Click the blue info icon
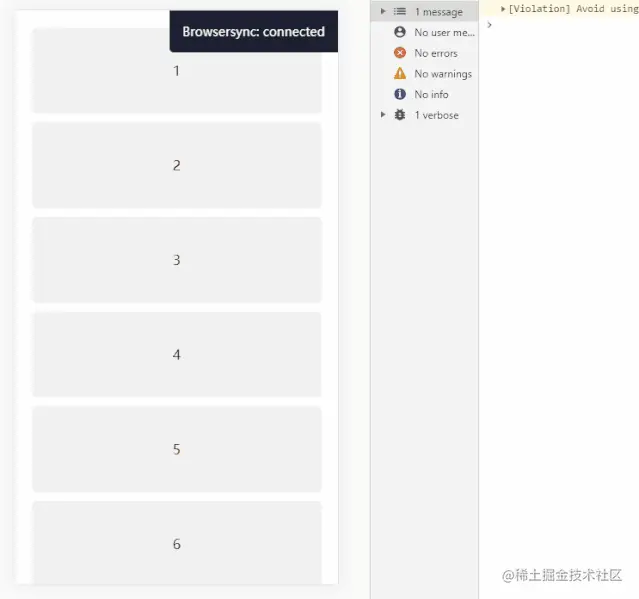The height and width of the screenshot is (599, 639). point(400,94)
